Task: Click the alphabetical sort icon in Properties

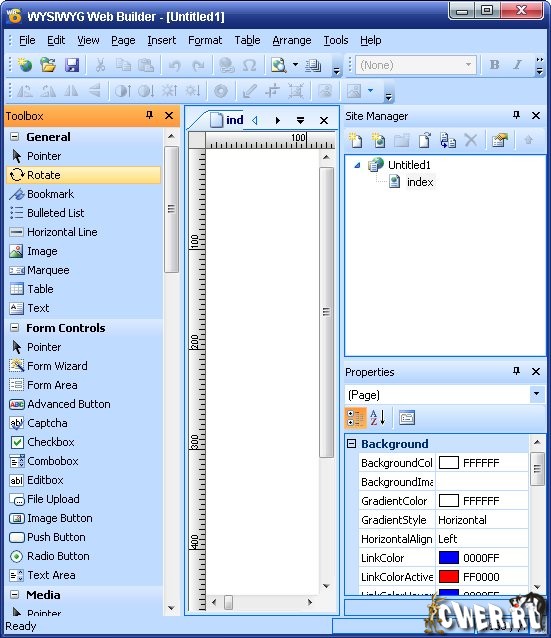Action: (378, 418)
